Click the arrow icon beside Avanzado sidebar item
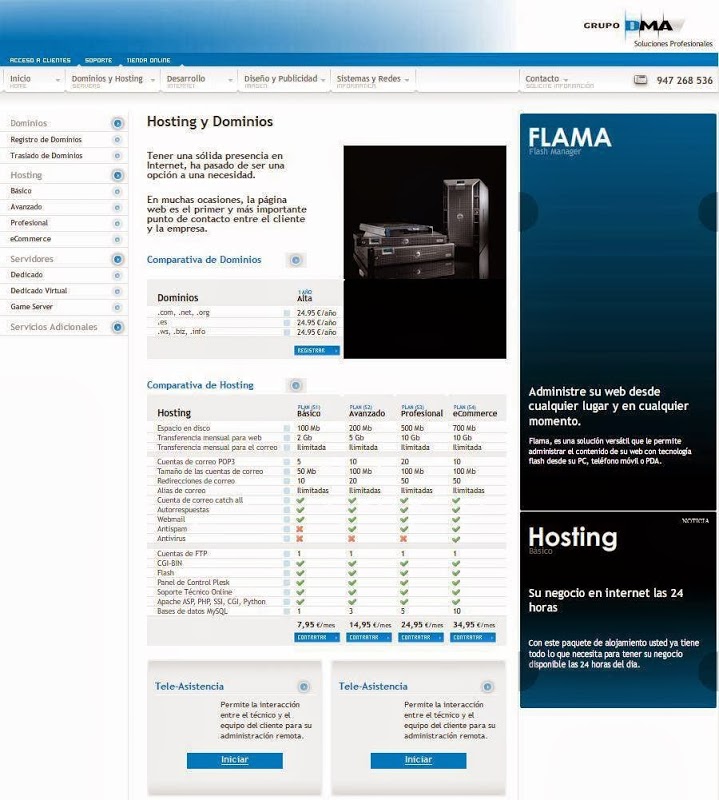 tap(117, 207)
